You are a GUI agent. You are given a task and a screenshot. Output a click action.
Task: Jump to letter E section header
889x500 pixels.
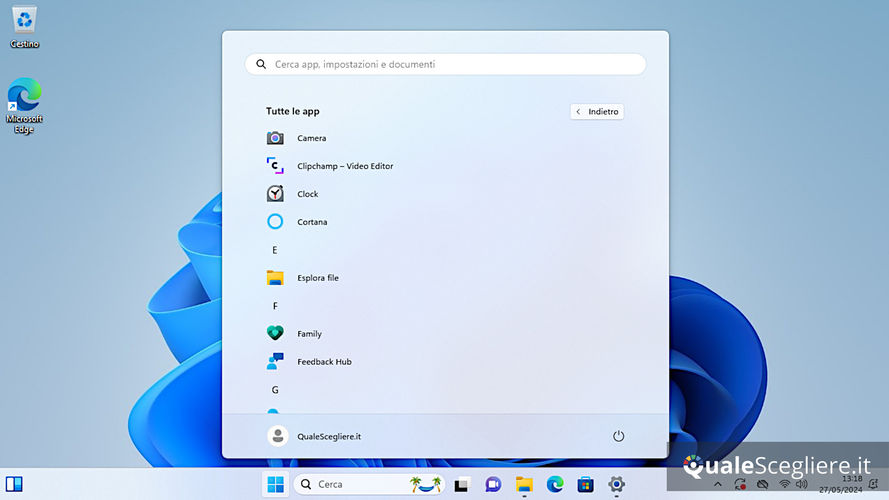tap(275, 250)
